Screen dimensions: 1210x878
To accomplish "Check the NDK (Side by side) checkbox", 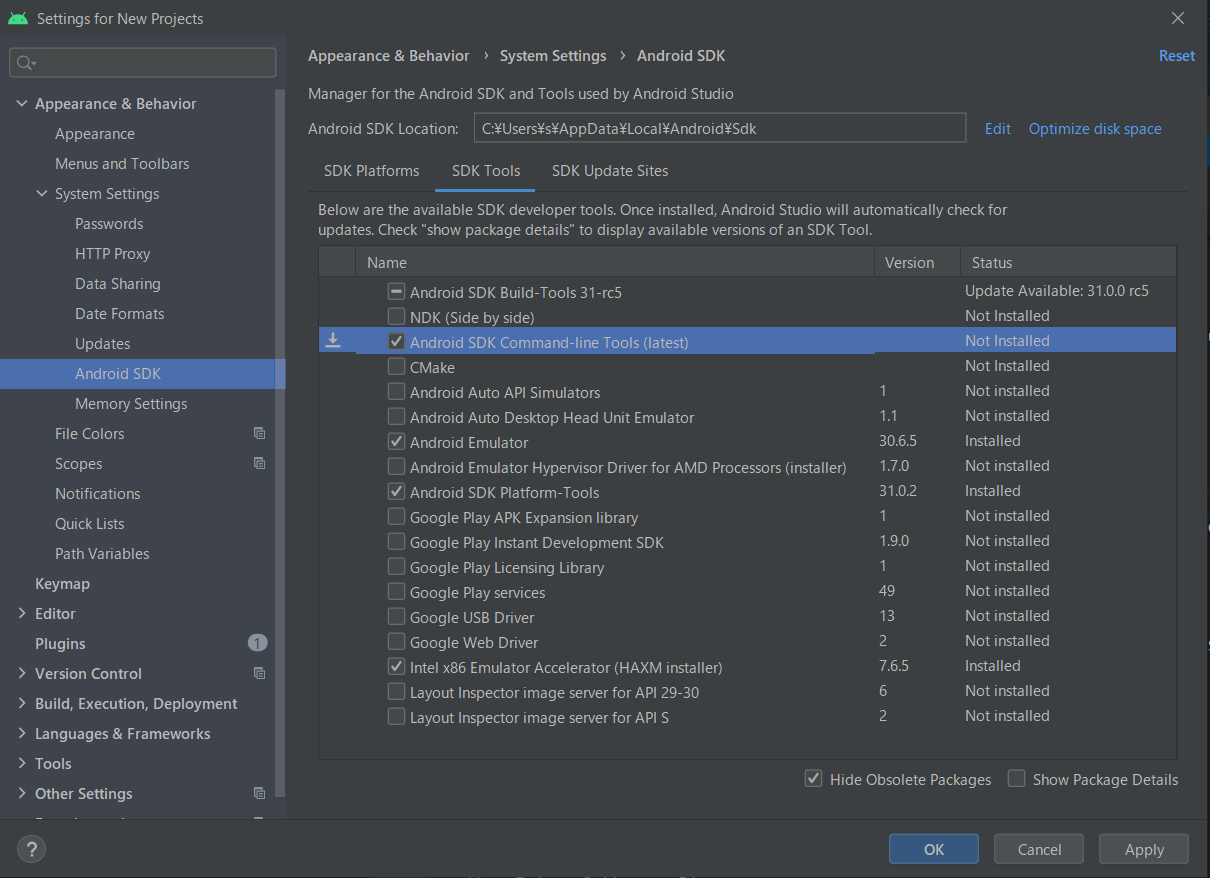I will coord(397,317).
